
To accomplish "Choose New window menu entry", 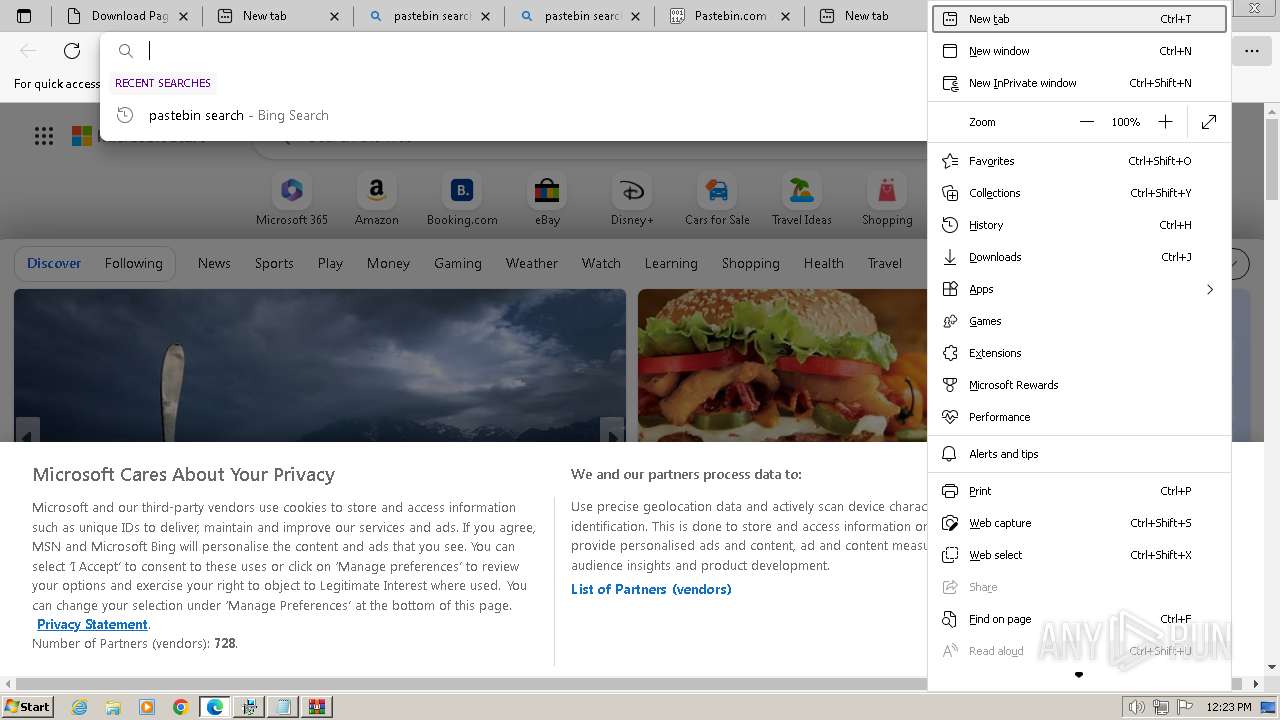I will [1079, 51].
